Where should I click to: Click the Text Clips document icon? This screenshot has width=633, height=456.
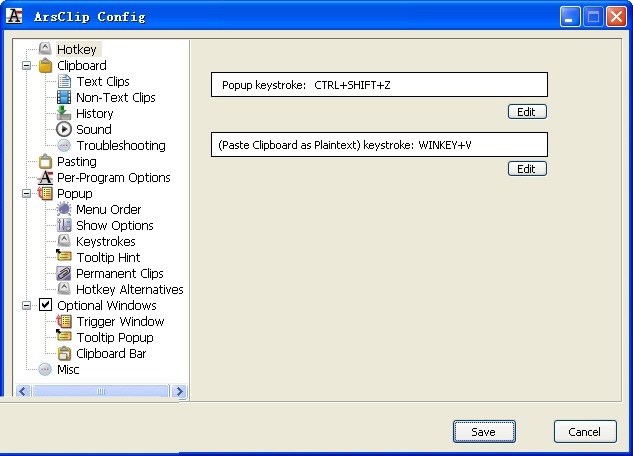coord(64,81)
